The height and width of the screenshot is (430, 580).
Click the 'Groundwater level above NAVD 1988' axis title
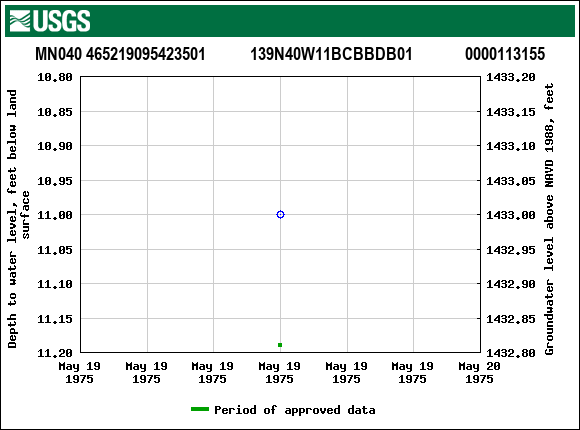[x=549, y=219]
